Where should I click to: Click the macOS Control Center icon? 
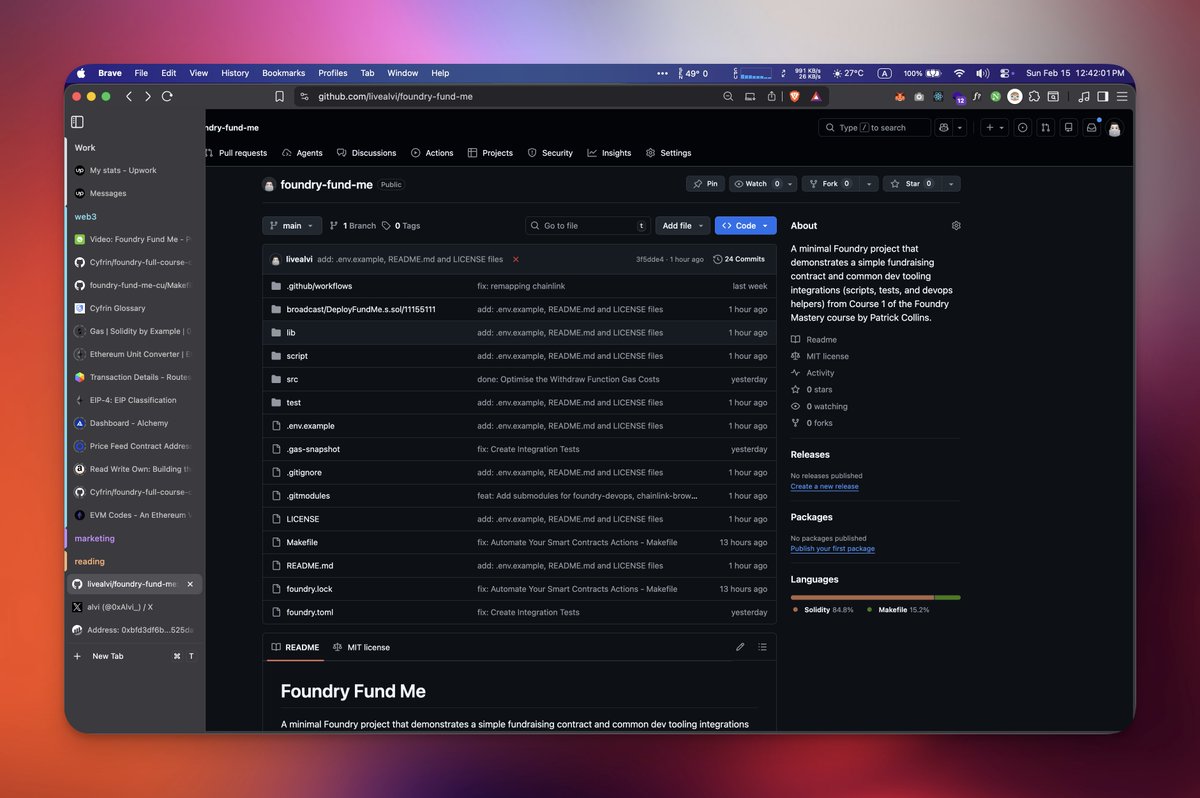[1006, 73]
